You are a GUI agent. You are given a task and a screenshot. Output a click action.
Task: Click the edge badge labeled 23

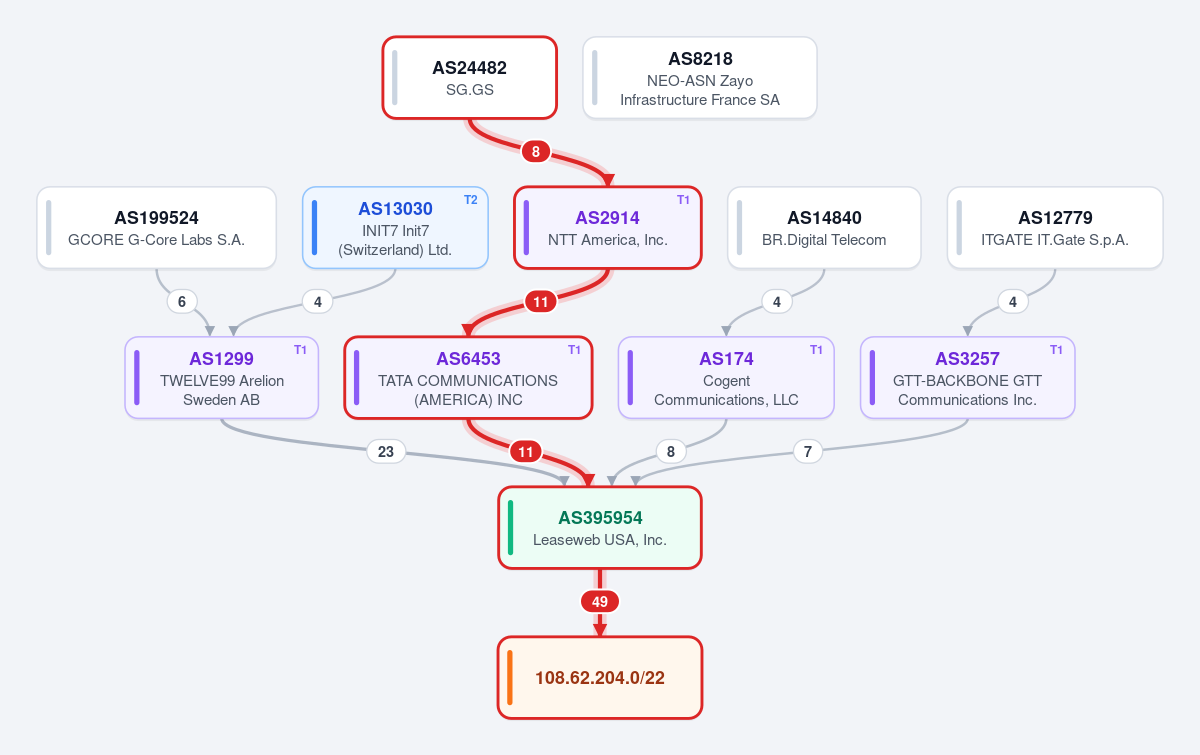point(386,452)
